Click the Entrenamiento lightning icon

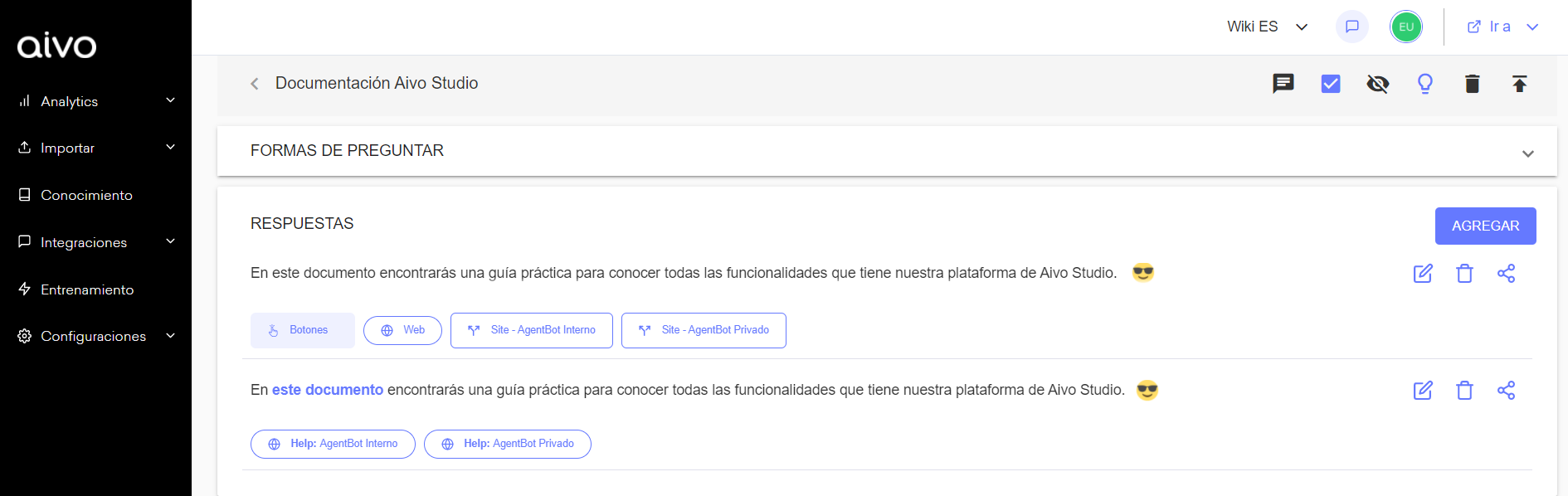[25, 289]
